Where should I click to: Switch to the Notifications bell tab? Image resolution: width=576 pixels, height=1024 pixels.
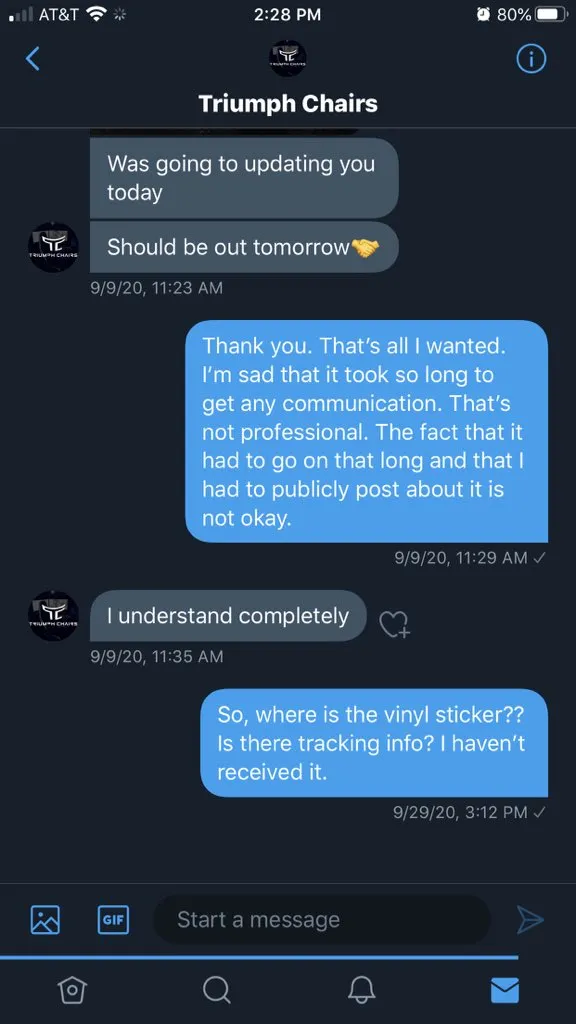360,991
